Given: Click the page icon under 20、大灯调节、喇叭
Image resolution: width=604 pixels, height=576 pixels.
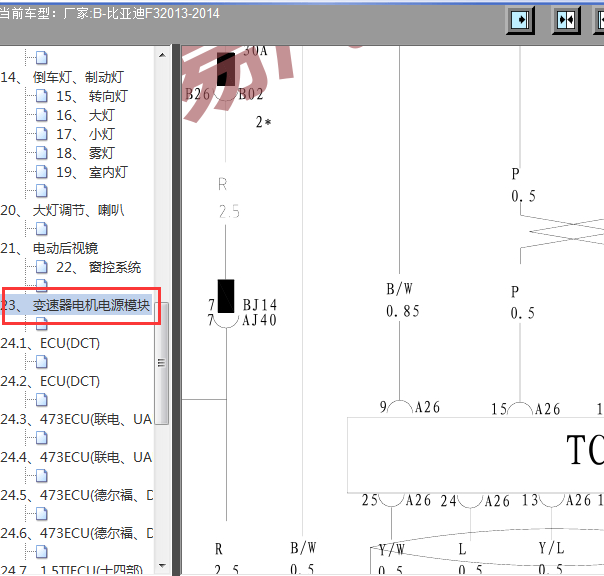Looking at the screenshot, I should (x=42, y=229).
